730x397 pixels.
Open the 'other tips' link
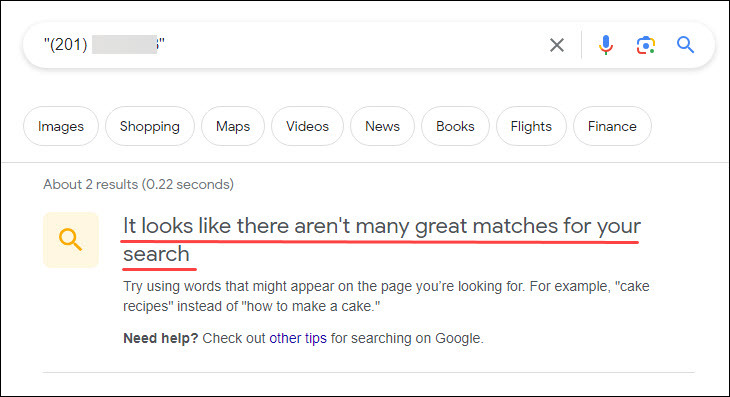(x=298, y=338)
